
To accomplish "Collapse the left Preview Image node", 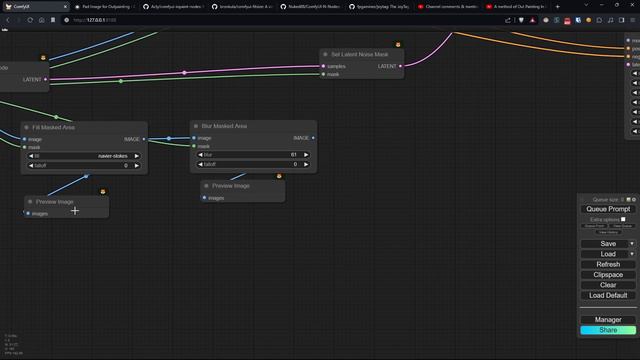I will tap(30, 202).
